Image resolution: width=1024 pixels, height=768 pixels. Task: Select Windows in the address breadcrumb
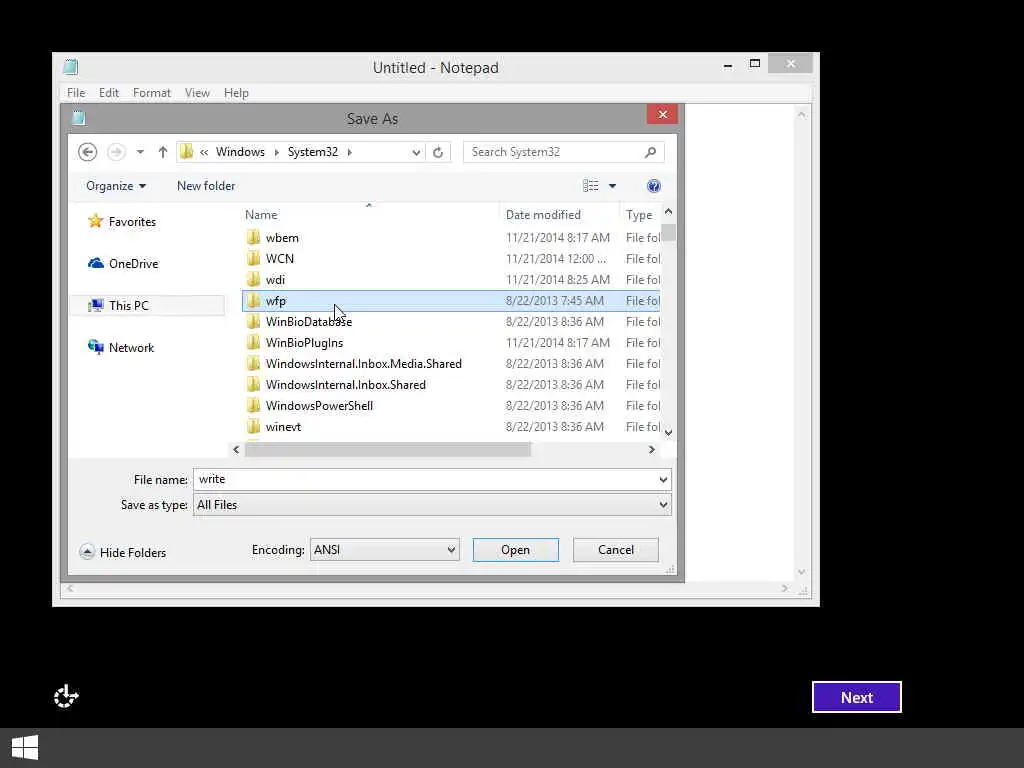point(240,152)
